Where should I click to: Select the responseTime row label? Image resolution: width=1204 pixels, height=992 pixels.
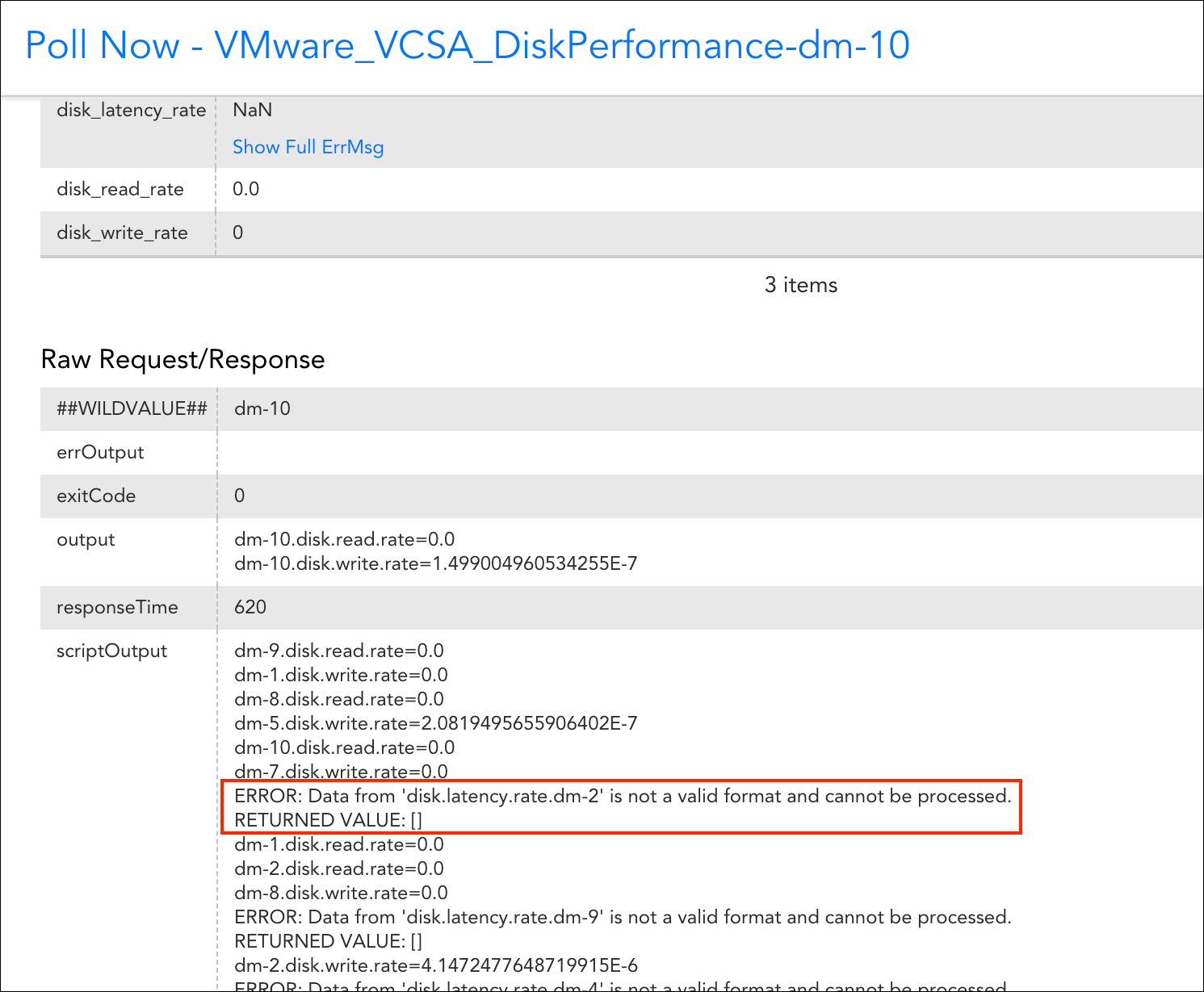(117, 607)
